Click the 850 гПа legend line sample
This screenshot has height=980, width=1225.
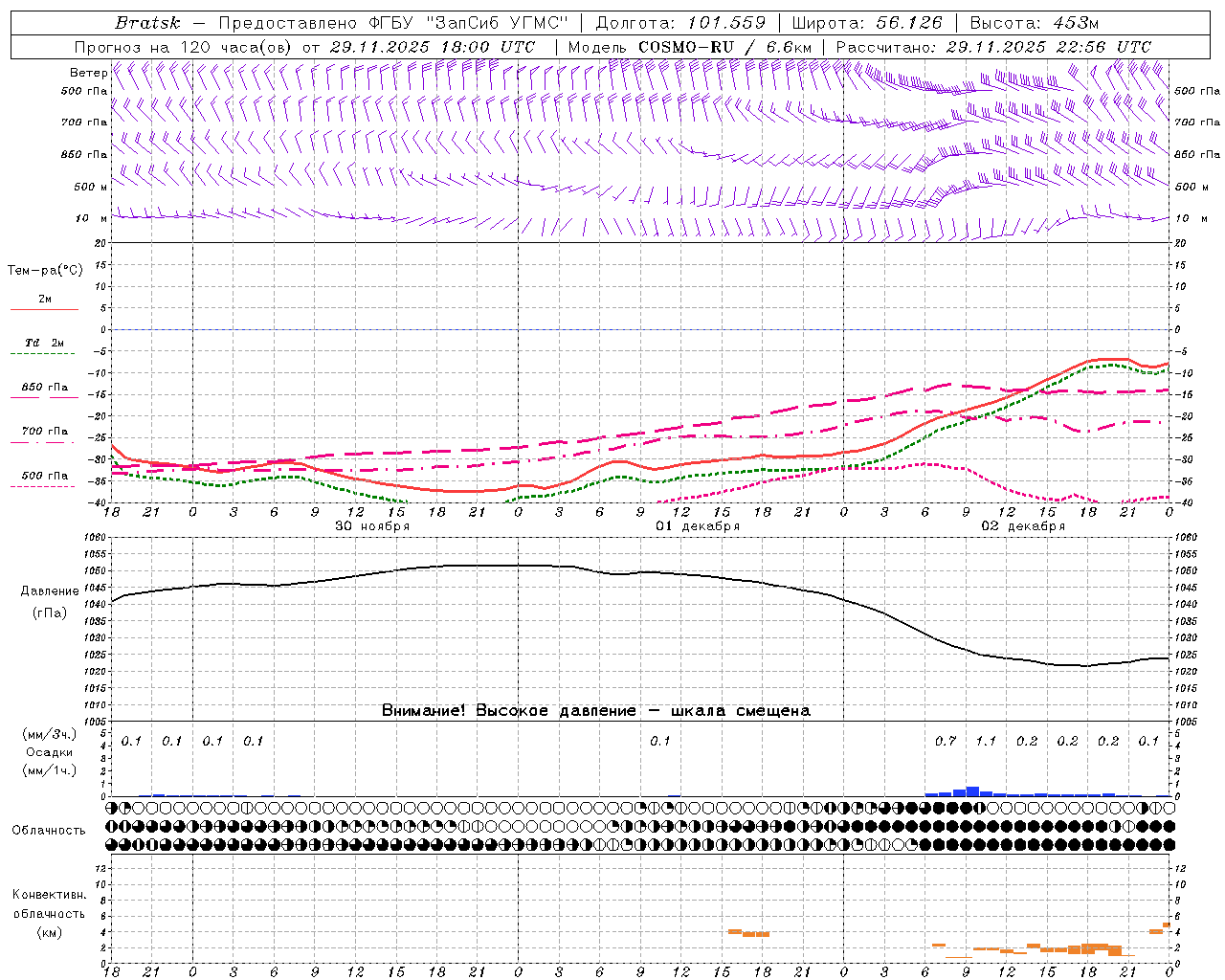[x=44, y=398]
